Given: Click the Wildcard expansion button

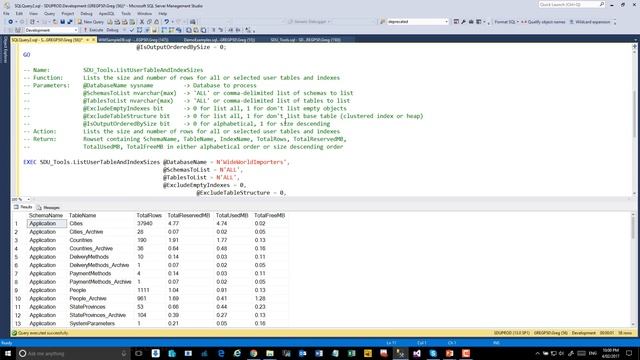Looking at the screenshot, I should [x=590, y=22].
